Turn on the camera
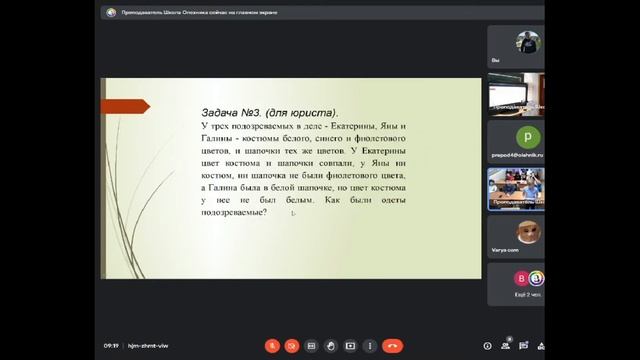Screen dimensions: 640x360 click(x=291, y=346)
